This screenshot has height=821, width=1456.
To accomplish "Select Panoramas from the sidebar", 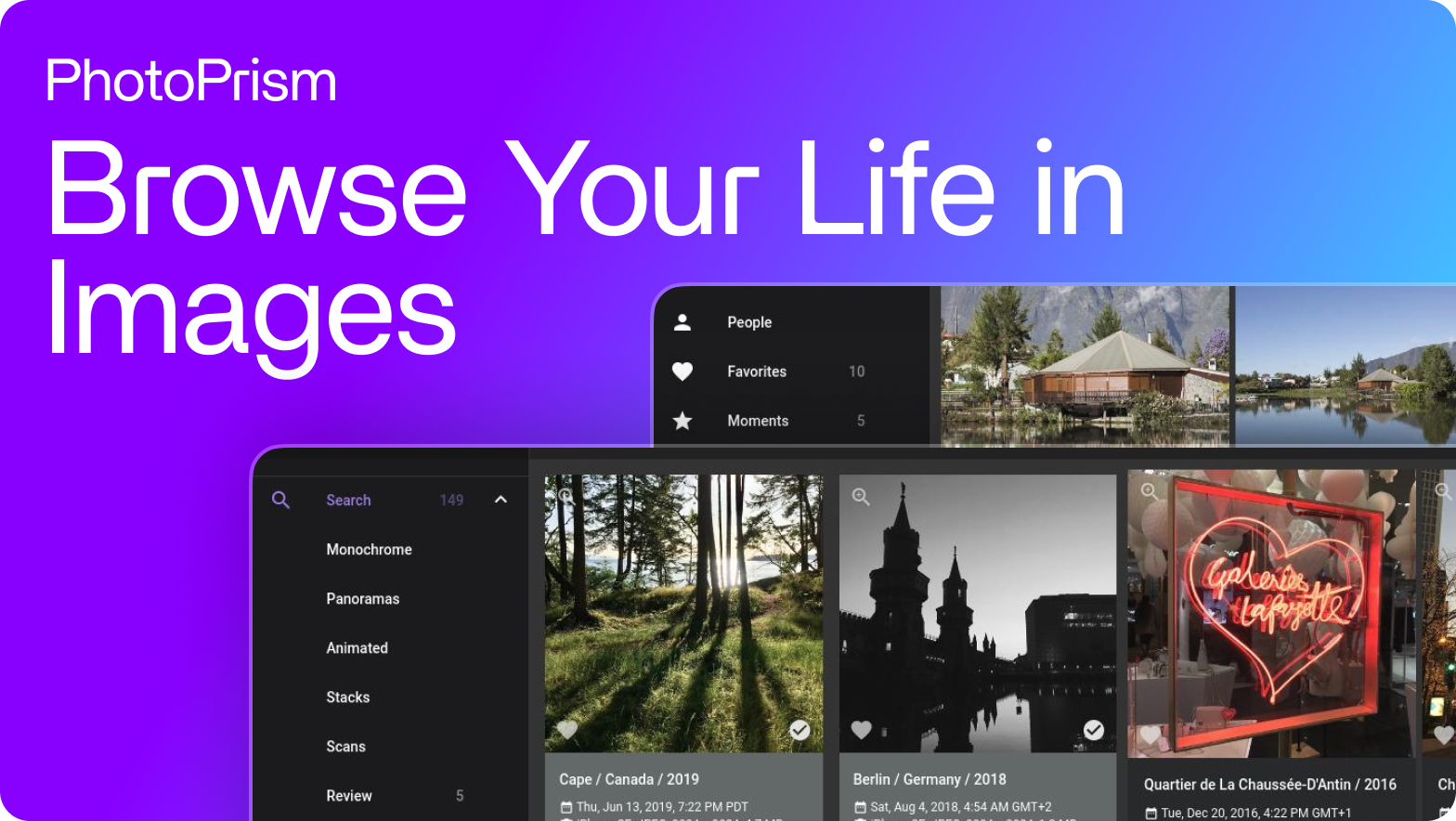I will pyautogui.click(x=362, y=599).
